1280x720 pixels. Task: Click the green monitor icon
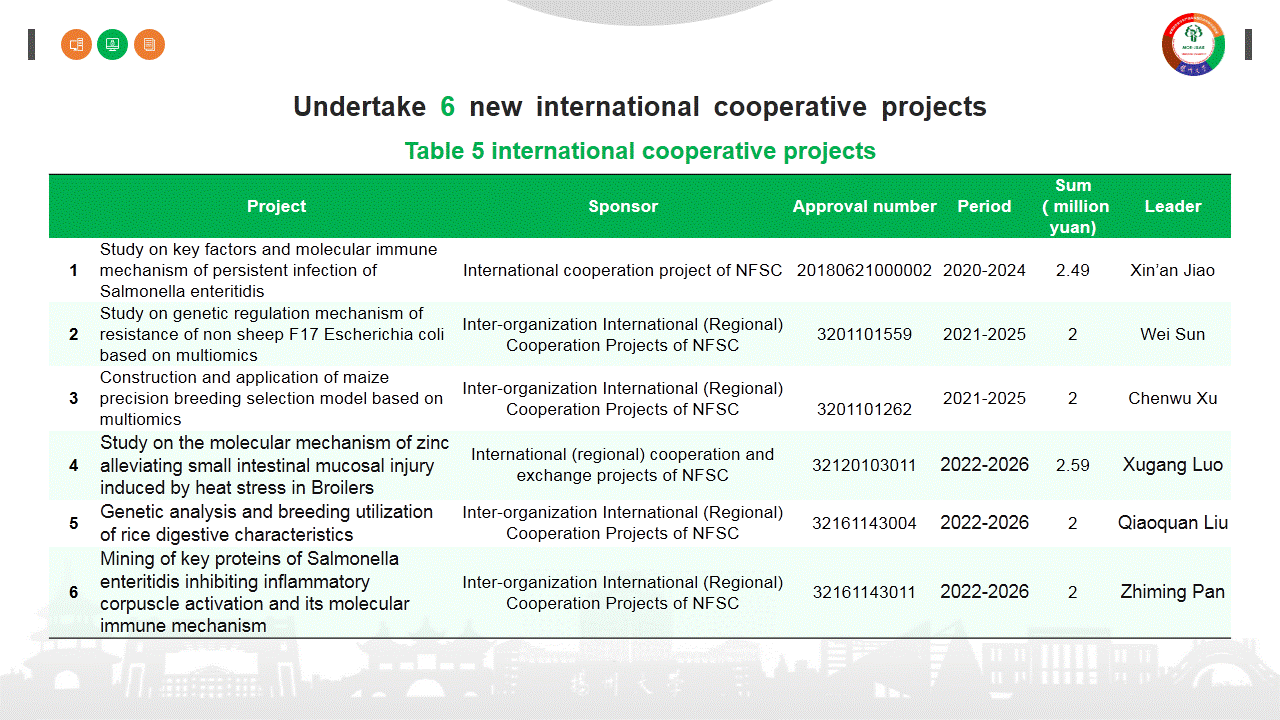click(x=113, y=44)
